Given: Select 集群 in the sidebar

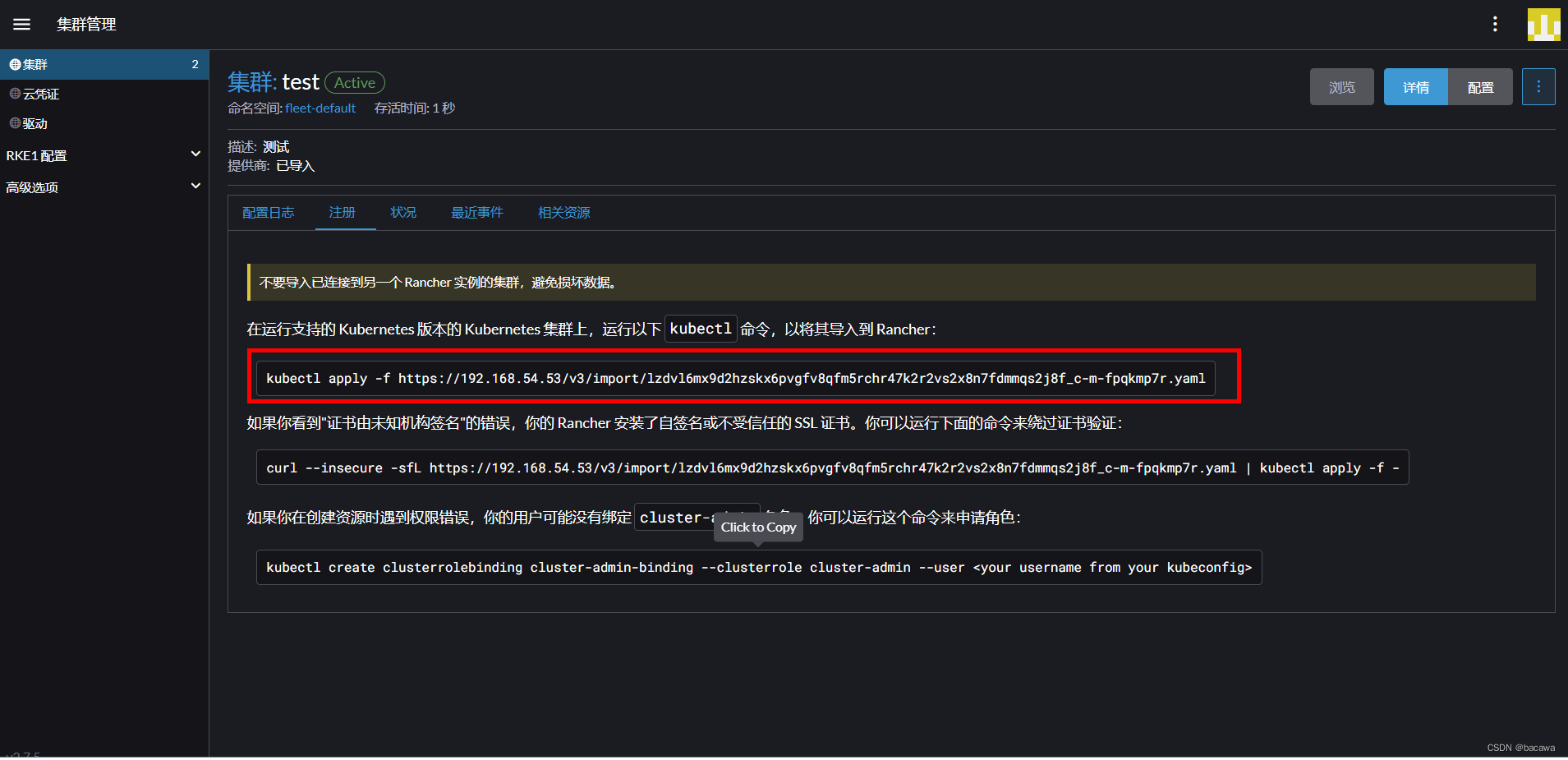Looking at the screenshot, I should pyautogui.click(x=104, y=64).
